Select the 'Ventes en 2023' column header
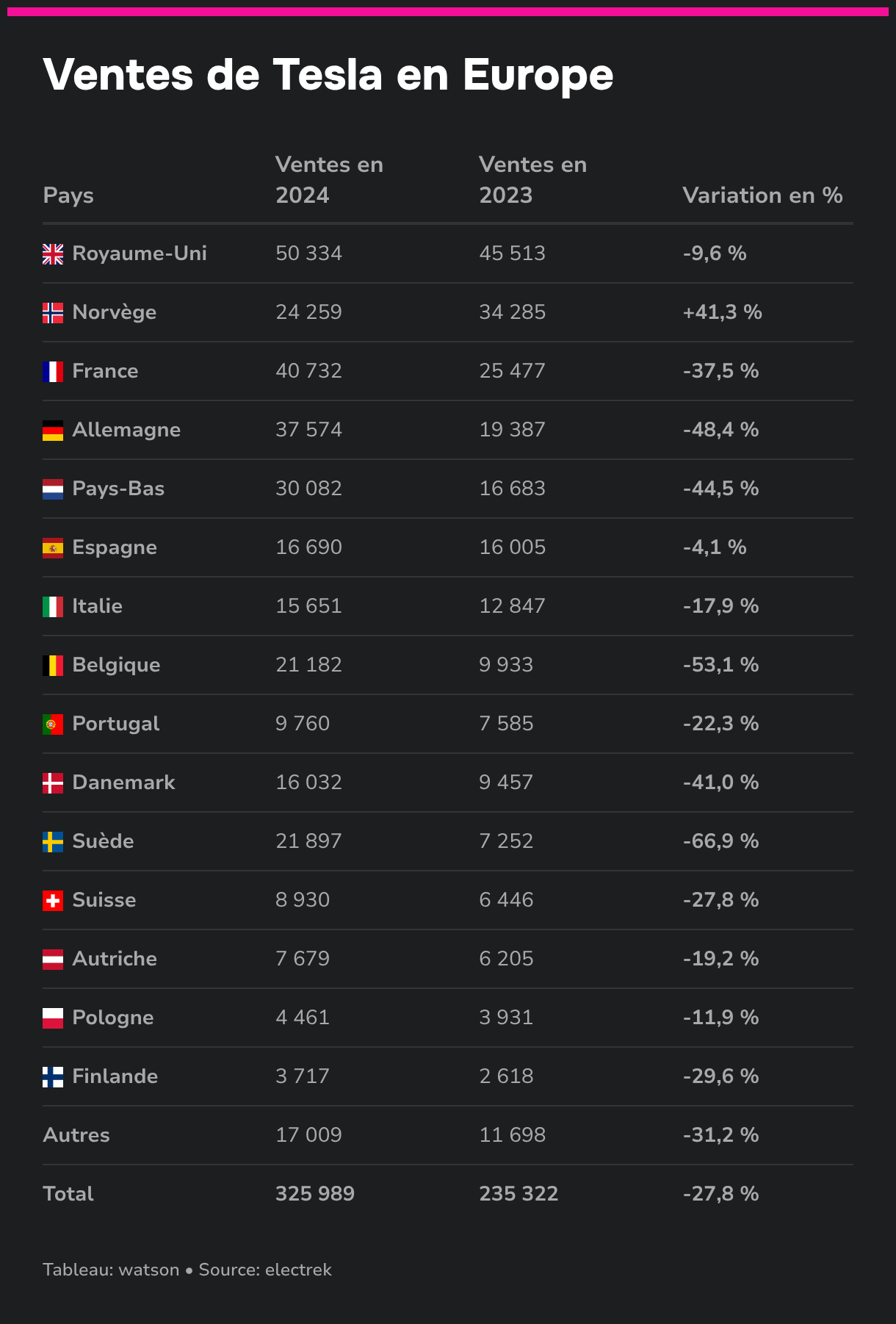 click(532, 180)
